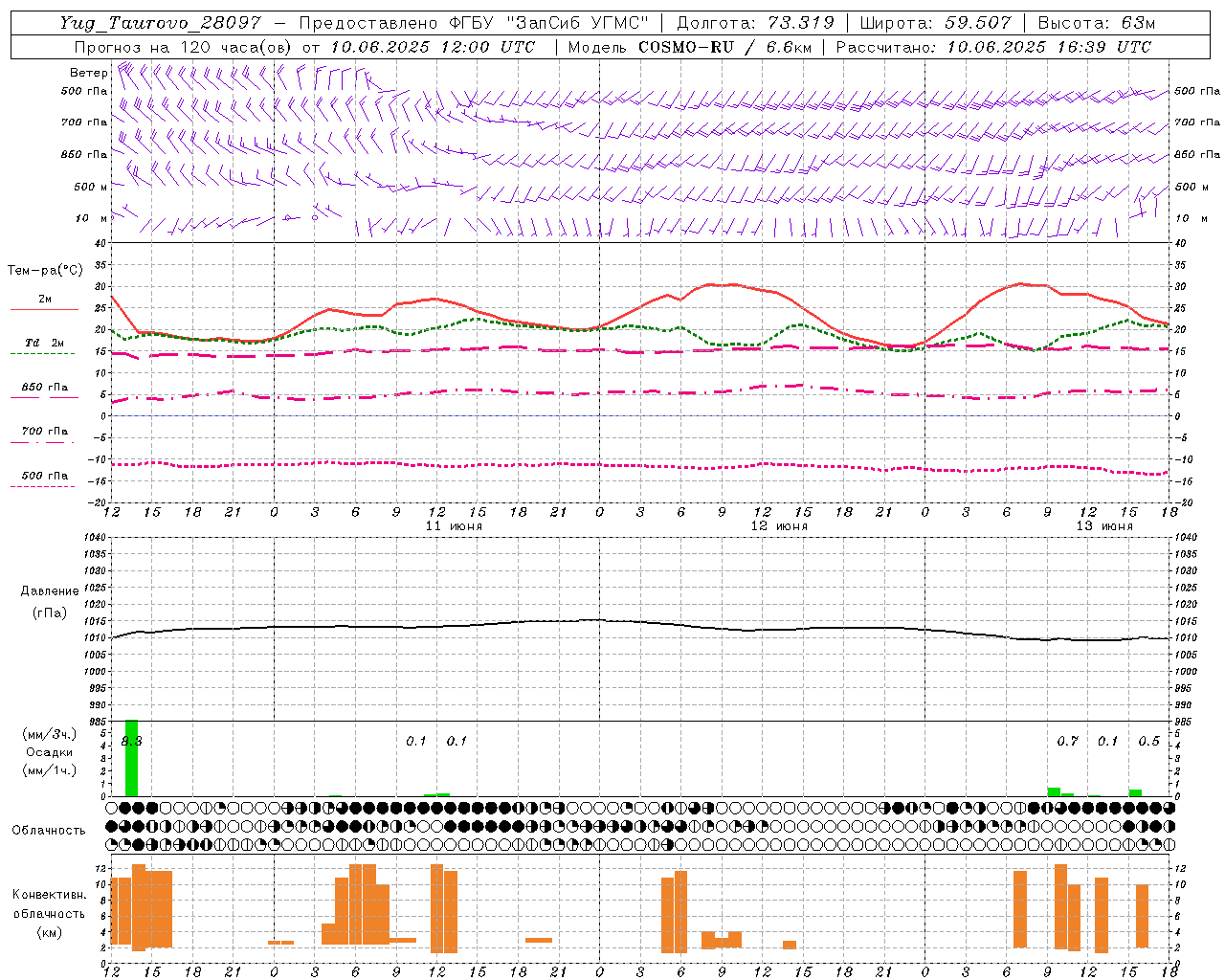Viewport: 1225px width, 980px height.
Task: Click the Конвективн. convective cloud label
Action: [49, 895]
